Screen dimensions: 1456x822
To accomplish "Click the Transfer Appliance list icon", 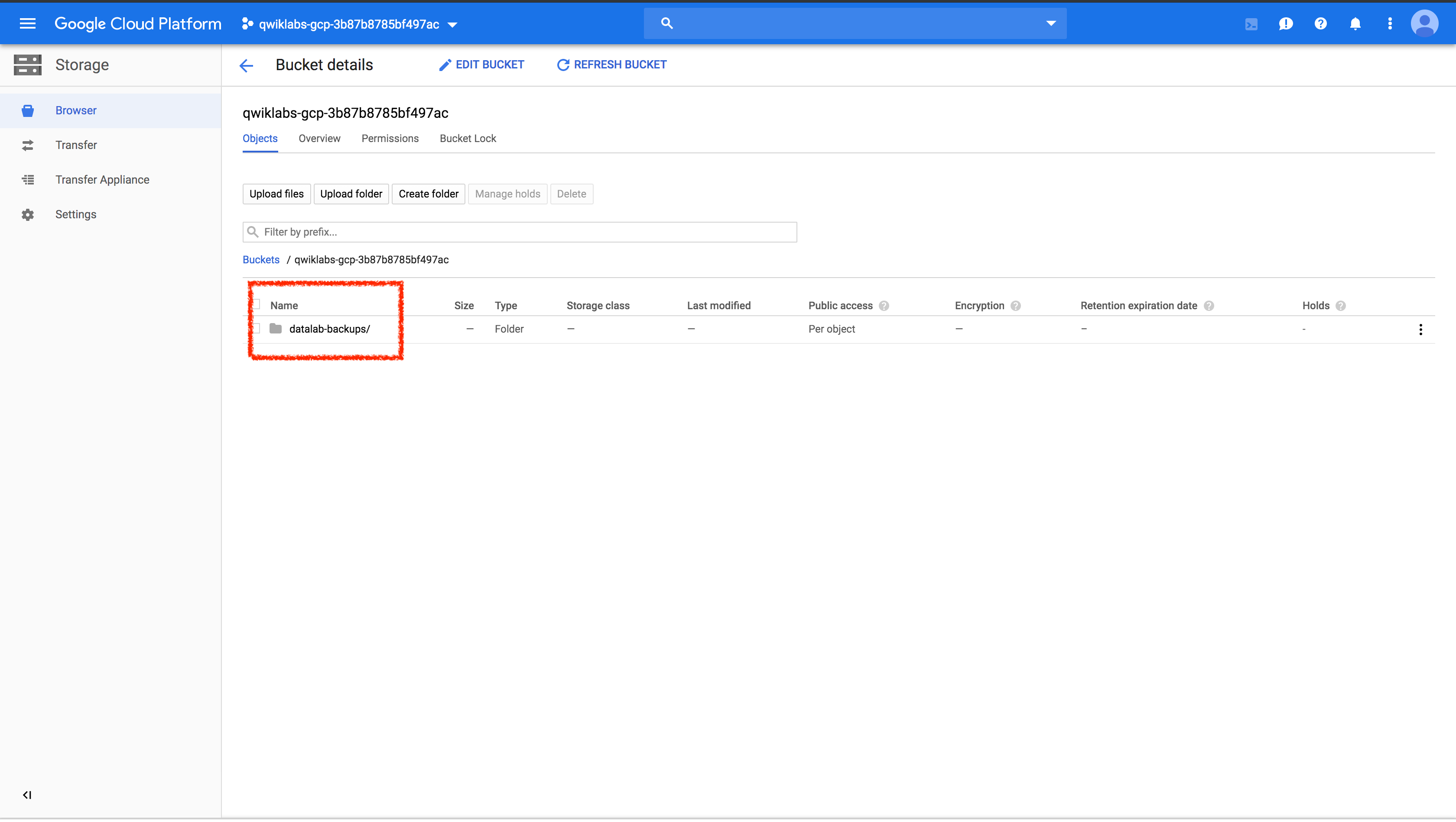I will coord(27,180).
